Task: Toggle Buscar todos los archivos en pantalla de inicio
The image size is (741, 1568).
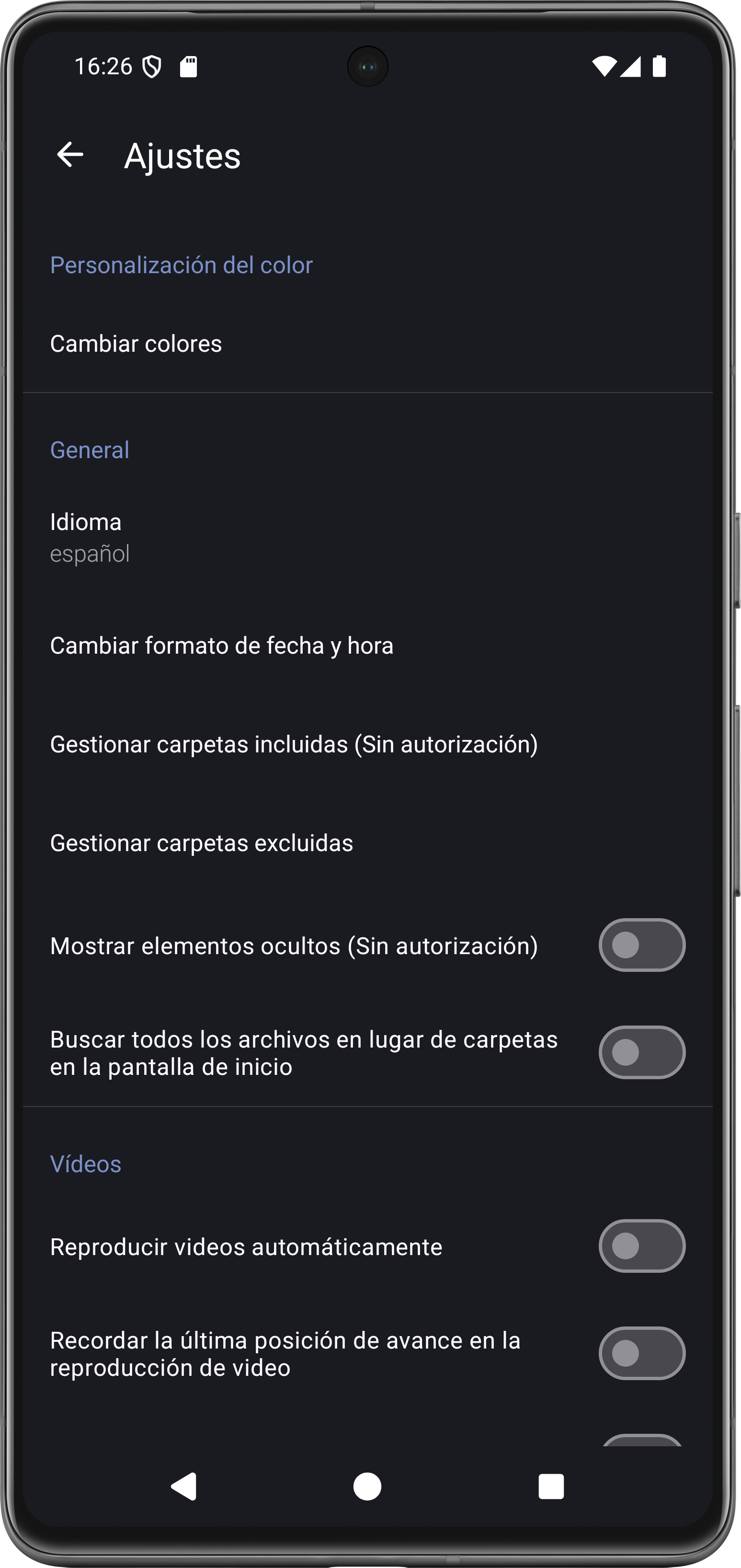Action: coord(642,1052)
